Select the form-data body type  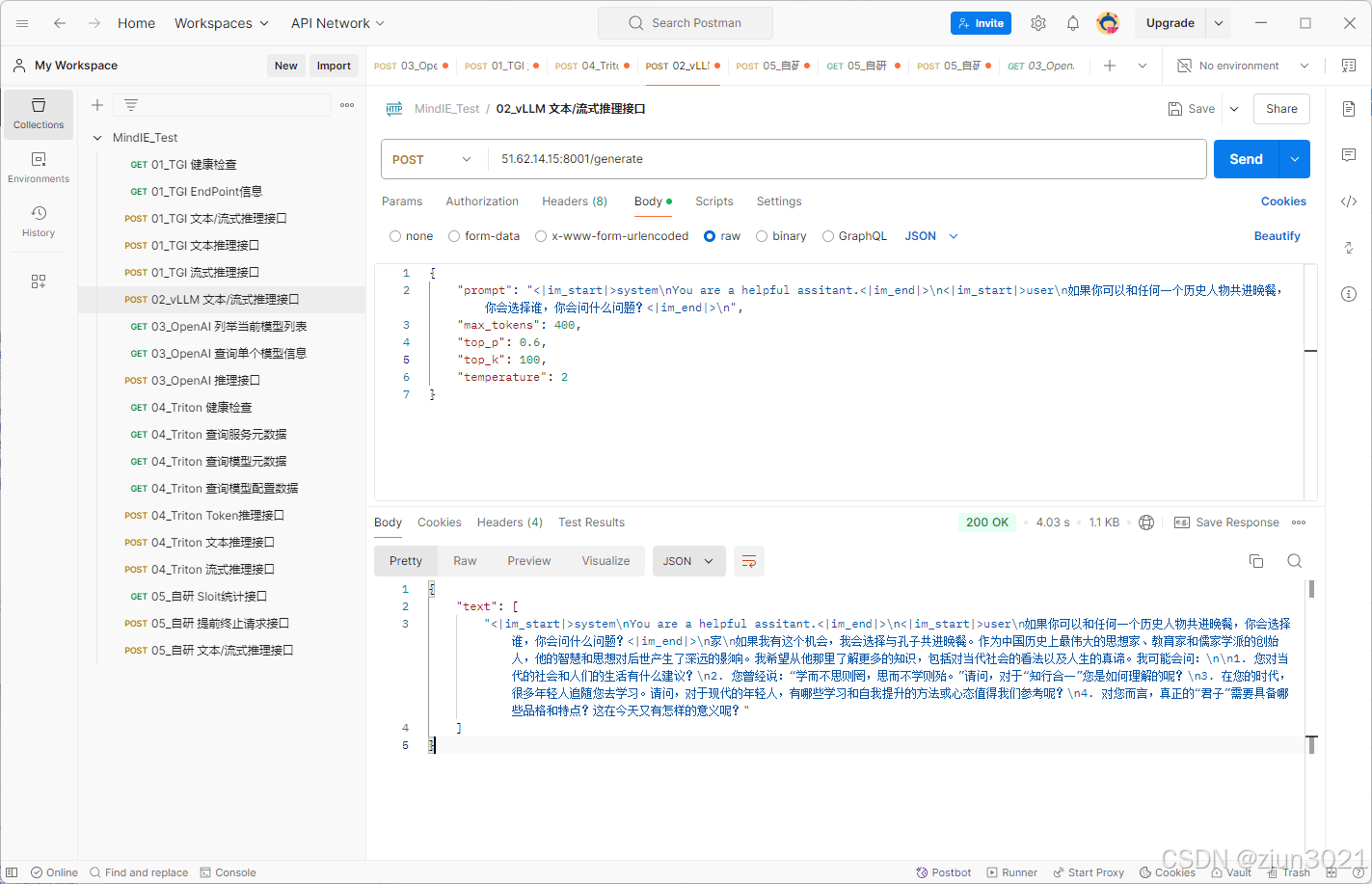pyautogui.click(x=454, y=236)
